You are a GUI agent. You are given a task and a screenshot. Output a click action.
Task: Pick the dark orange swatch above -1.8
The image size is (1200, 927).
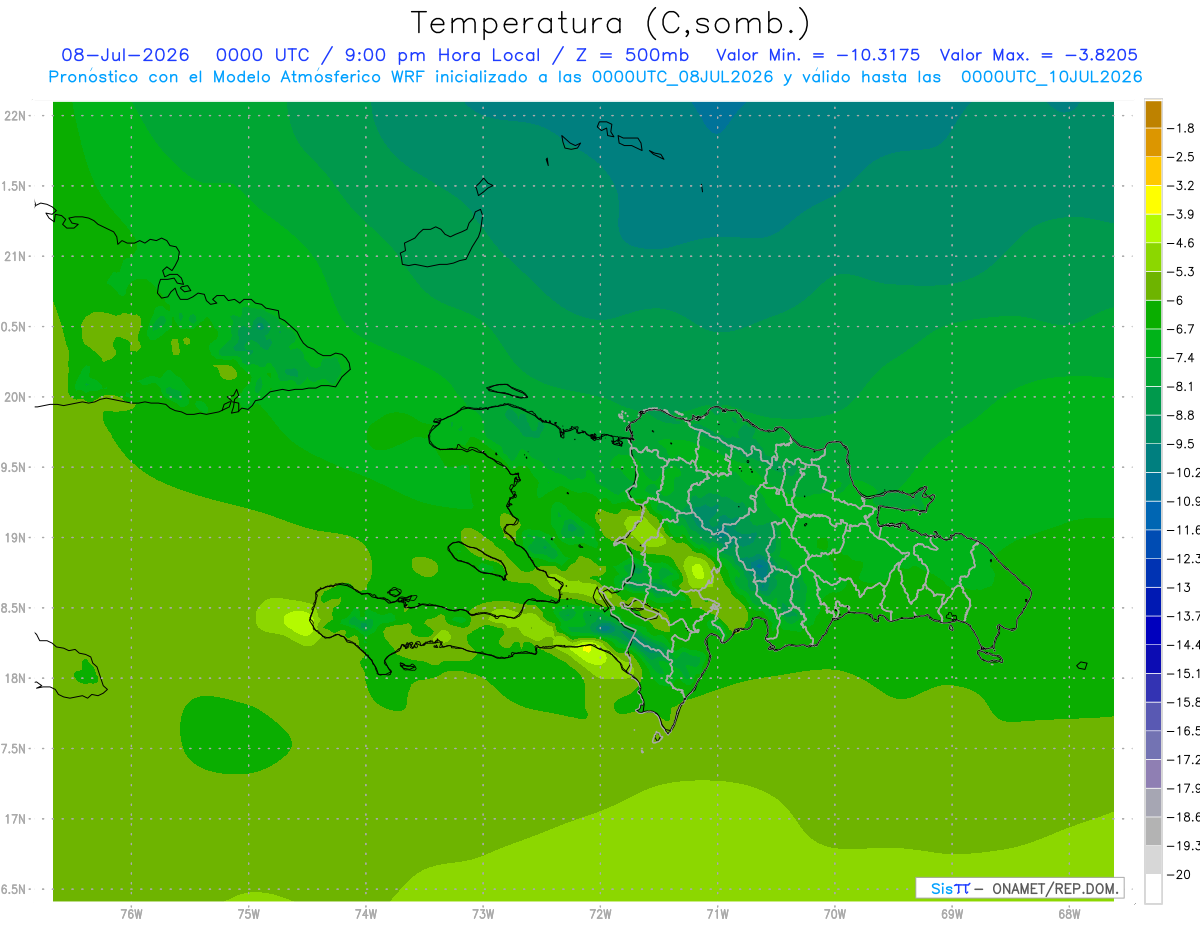pyautogui.click(x=1153, y=114)
